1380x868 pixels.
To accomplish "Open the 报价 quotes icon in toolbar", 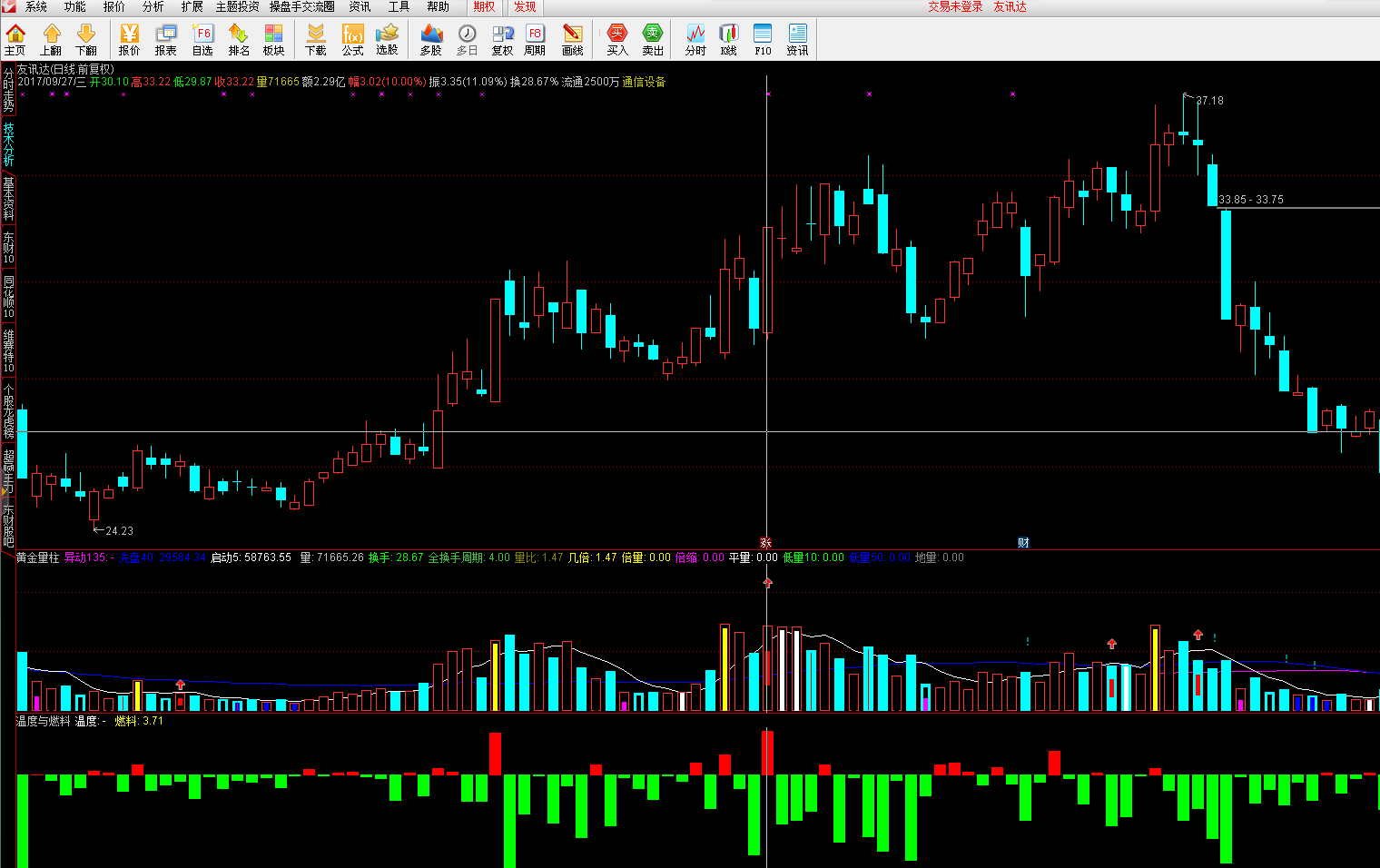I will [x=130, y=40].
